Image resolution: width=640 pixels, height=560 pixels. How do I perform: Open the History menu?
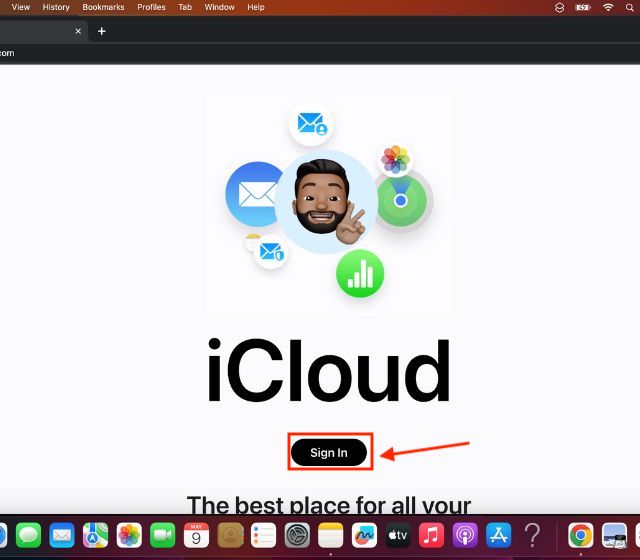[56, 7]
